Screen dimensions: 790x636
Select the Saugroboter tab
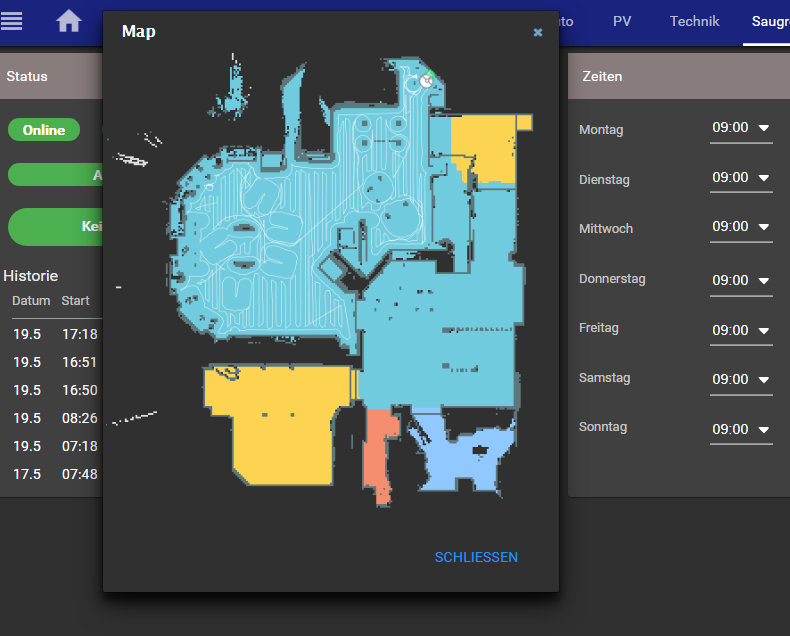[x=768, y=21]
